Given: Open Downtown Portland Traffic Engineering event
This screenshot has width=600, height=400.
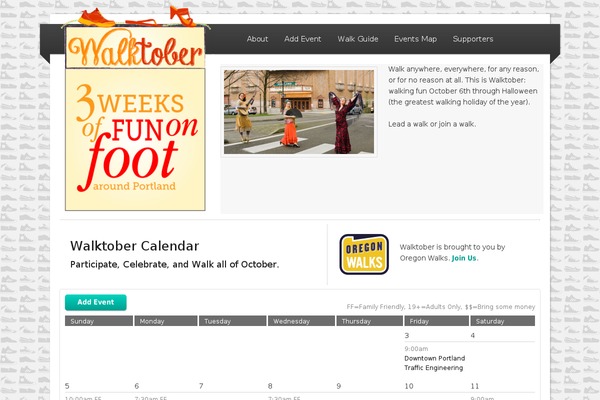Looking at the screenshot, I should pos(434,363).
